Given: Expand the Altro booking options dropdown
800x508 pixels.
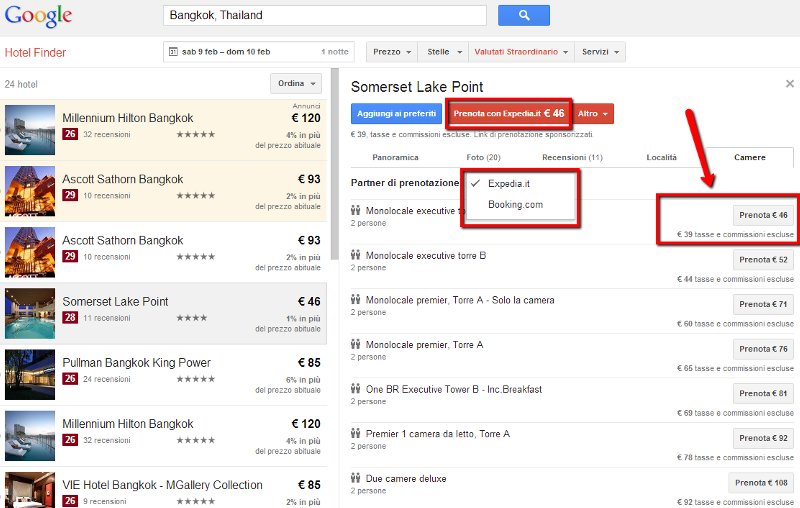Looking at the screenshot, I should (593, 113).
